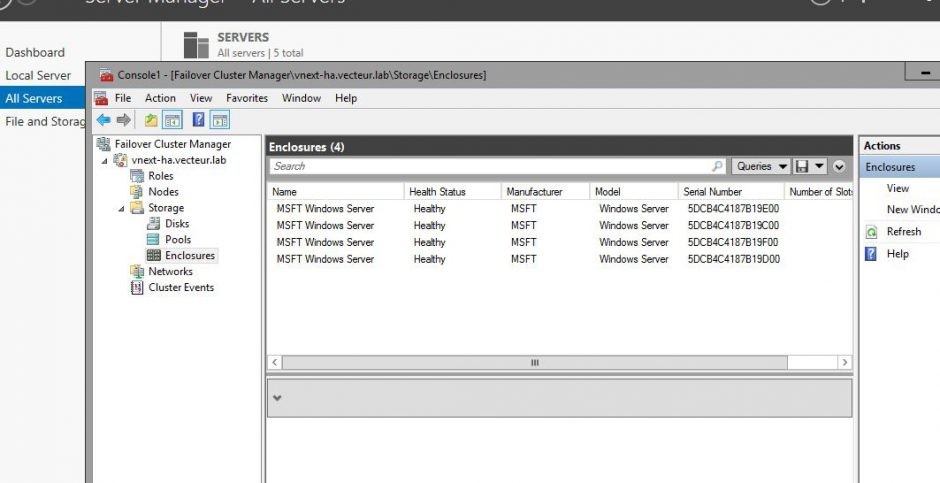Click the Forward arrow in the toolbar
940x483 pixels.
(123, 120)
